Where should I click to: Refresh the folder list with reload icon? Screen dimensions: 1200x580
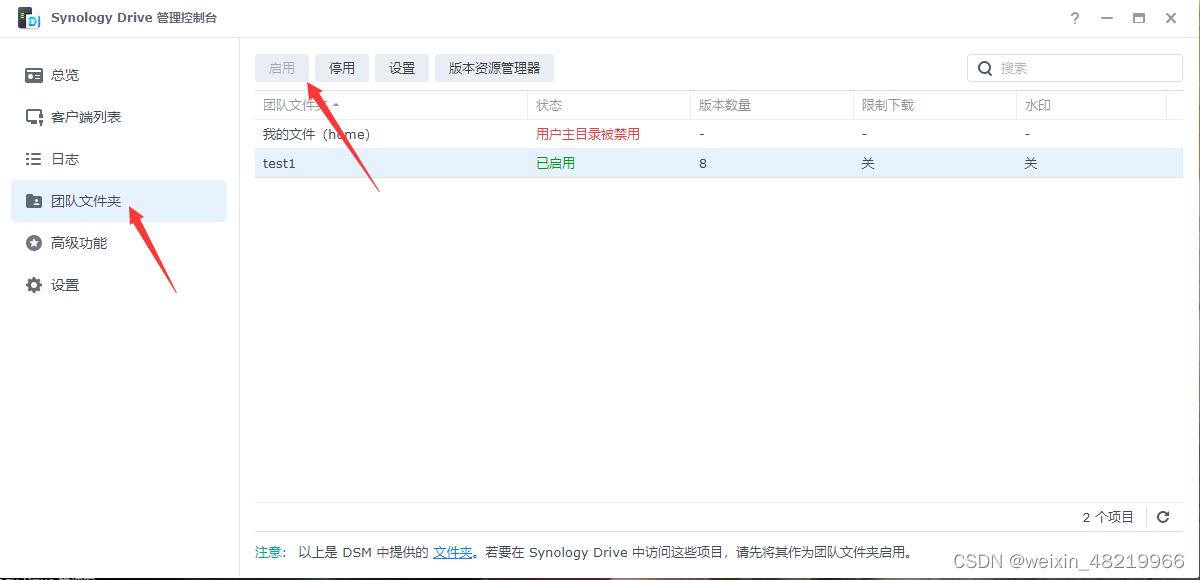[x=1163, y=517]
